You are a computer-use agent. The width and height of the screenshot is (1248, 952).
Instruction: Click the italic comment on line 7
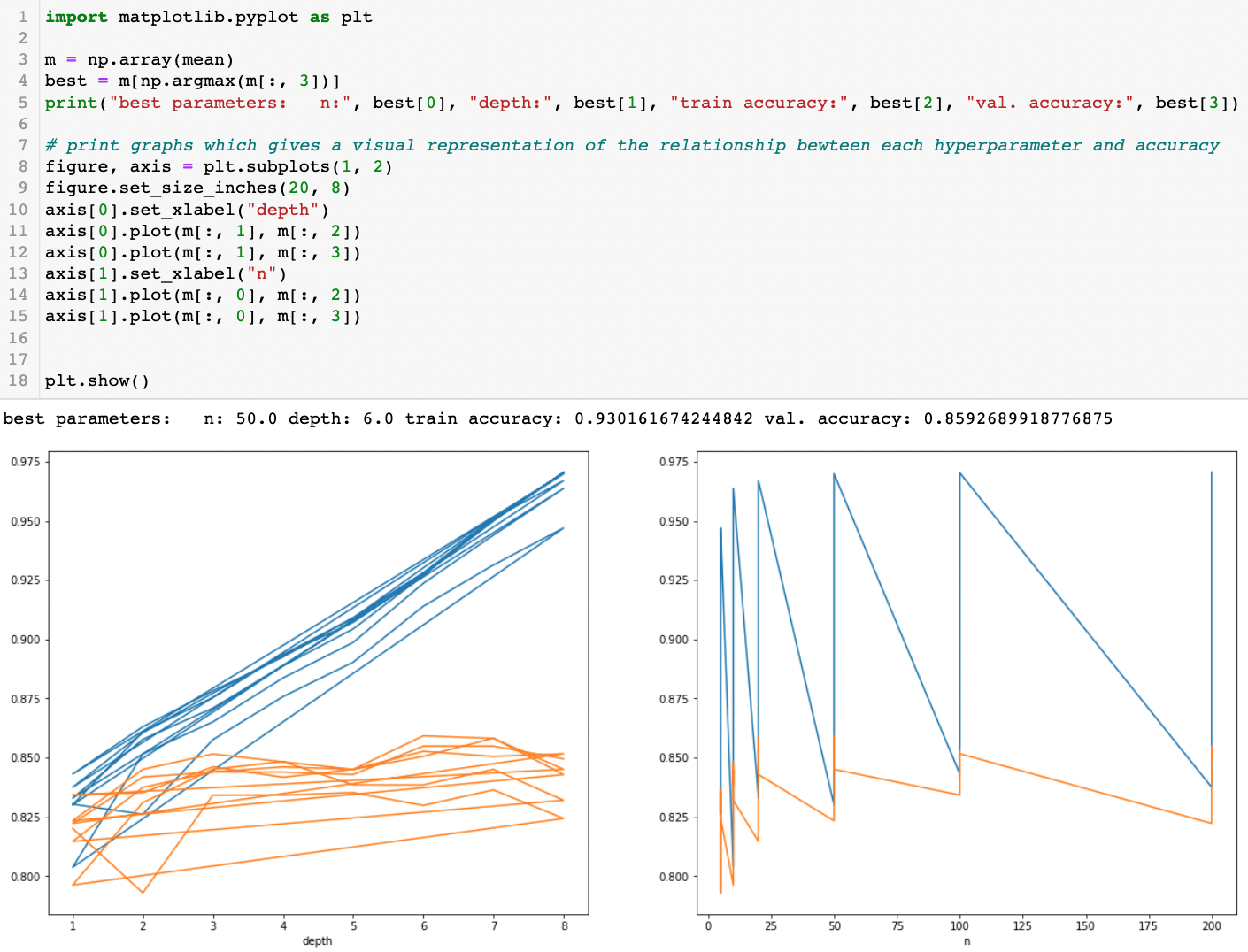632,145
